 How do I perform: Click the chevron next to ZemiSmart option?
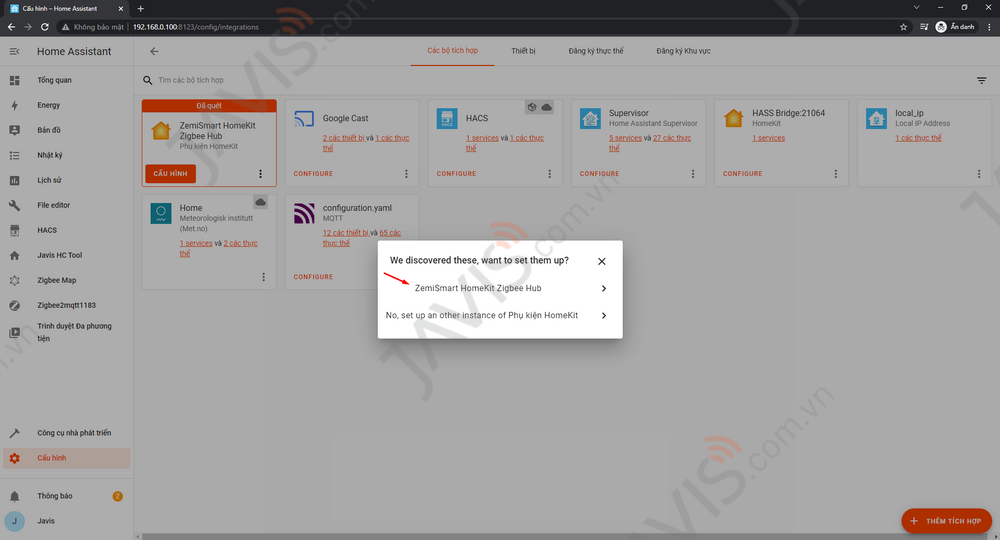(x=604, y=289)
